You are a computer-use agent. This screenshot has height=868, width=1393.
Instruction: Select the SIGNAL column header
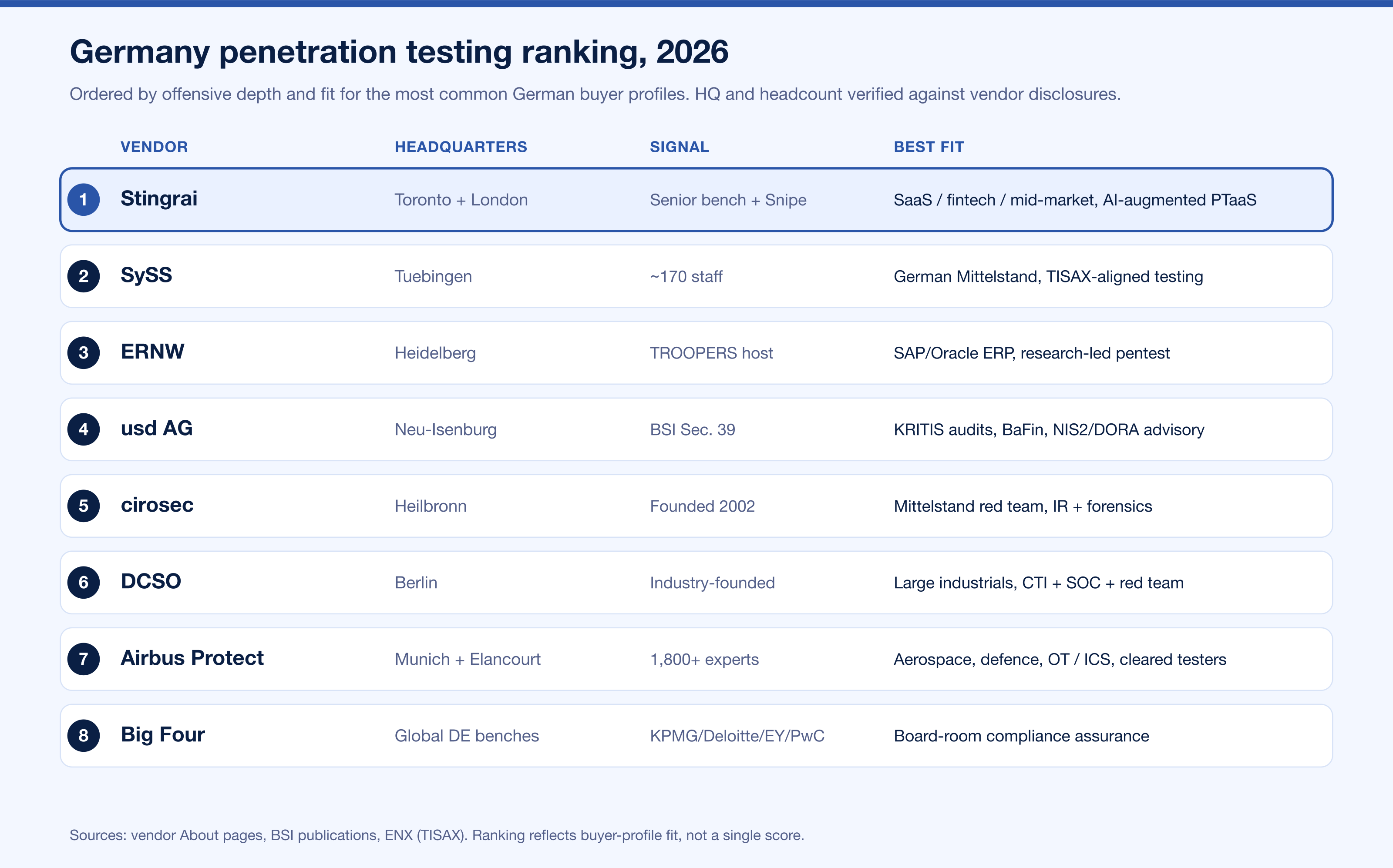pyautogui.click(x=679, y=147)
